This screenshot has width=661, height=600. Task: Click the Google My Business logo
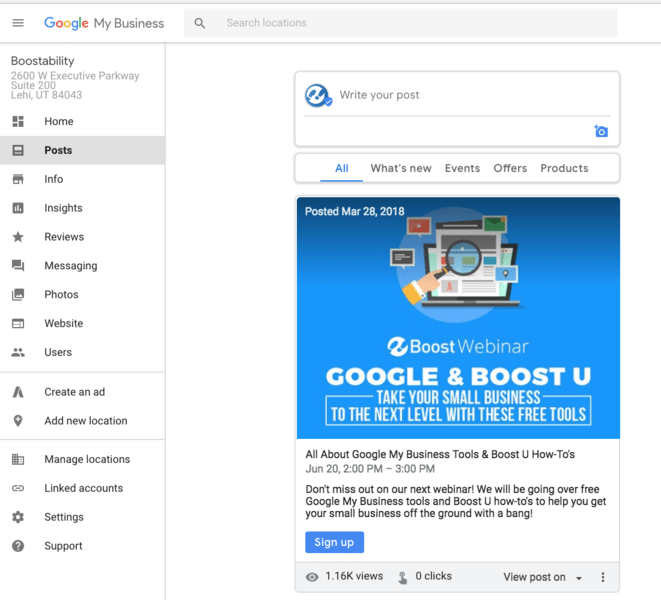pyautogui.click(x=104, y=23)
